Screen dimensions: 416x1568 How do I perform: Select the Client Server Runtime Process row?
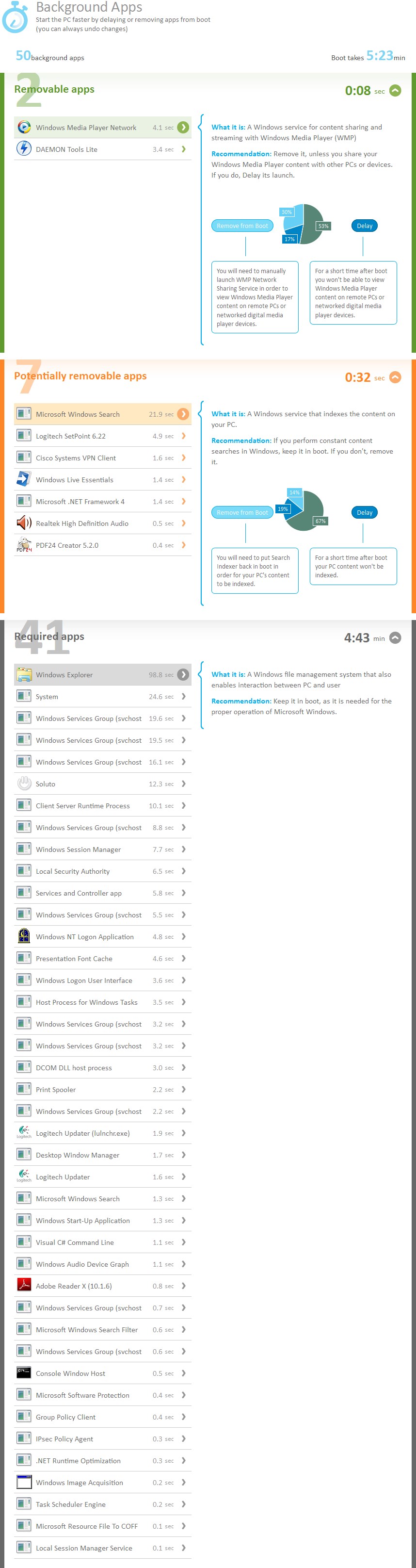(102, 806)
